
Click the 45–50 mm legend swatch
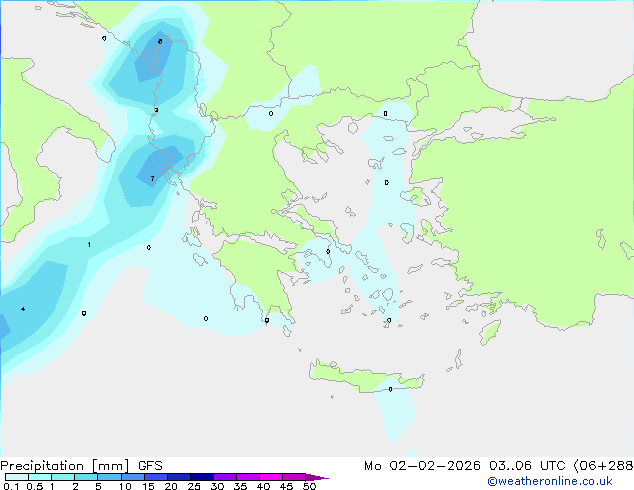(x=294, y=477)
